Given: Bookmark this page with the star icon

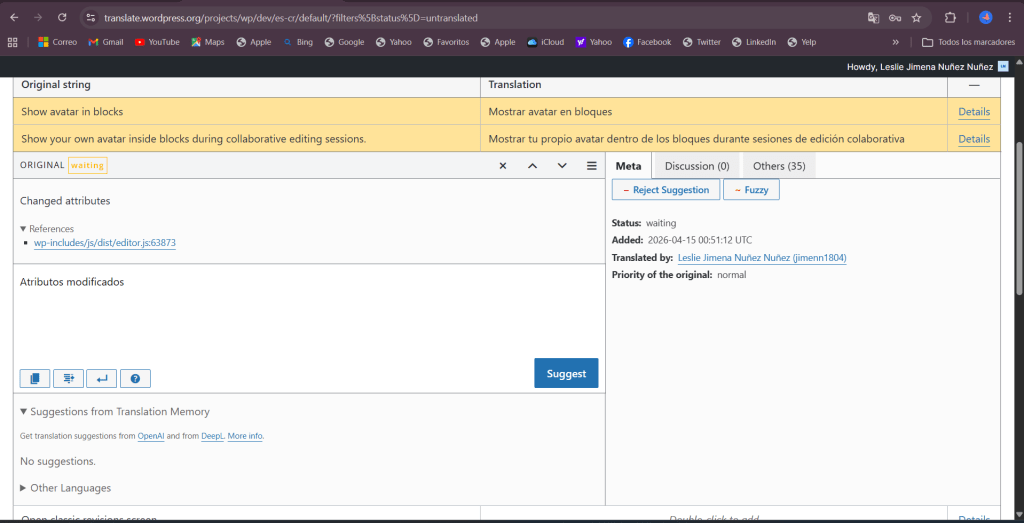Looking at the screenshot, I should (x=916, y=18).
